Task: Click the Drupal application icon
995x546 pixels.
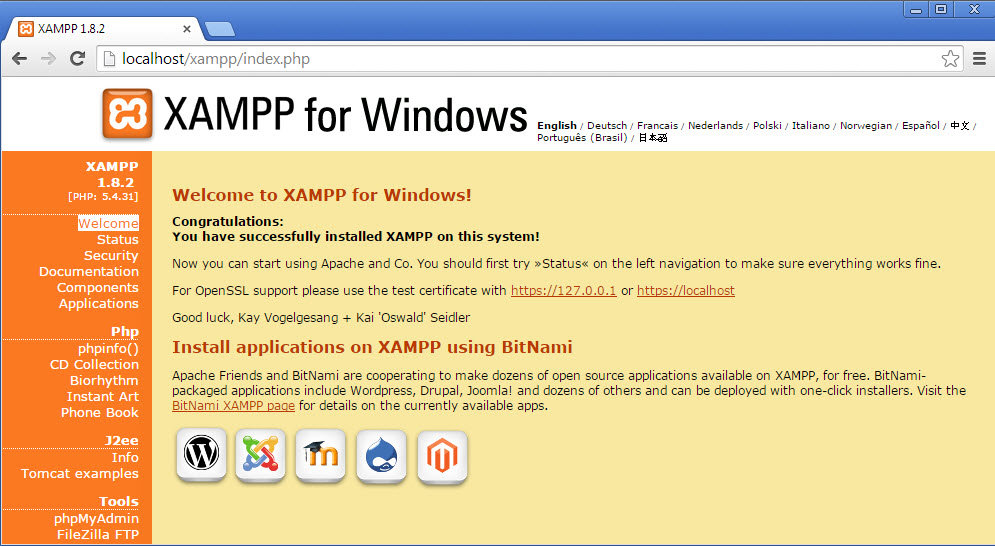Action: [x=381, y=455]
